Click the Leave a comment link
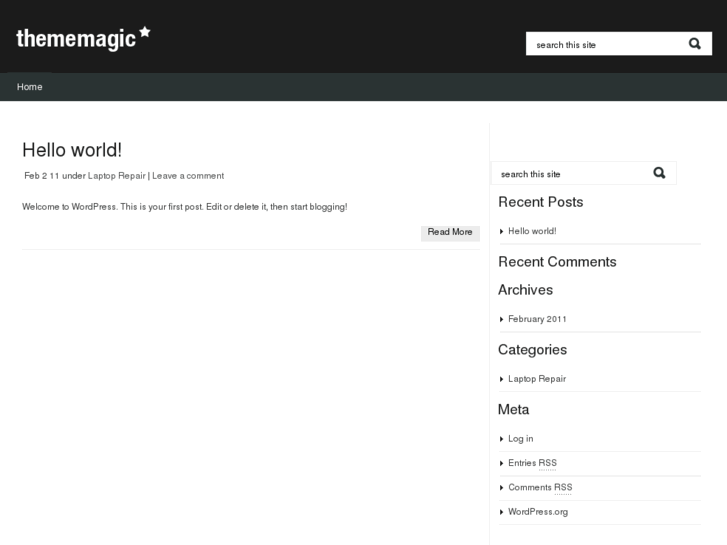 (x=188, y=176)
